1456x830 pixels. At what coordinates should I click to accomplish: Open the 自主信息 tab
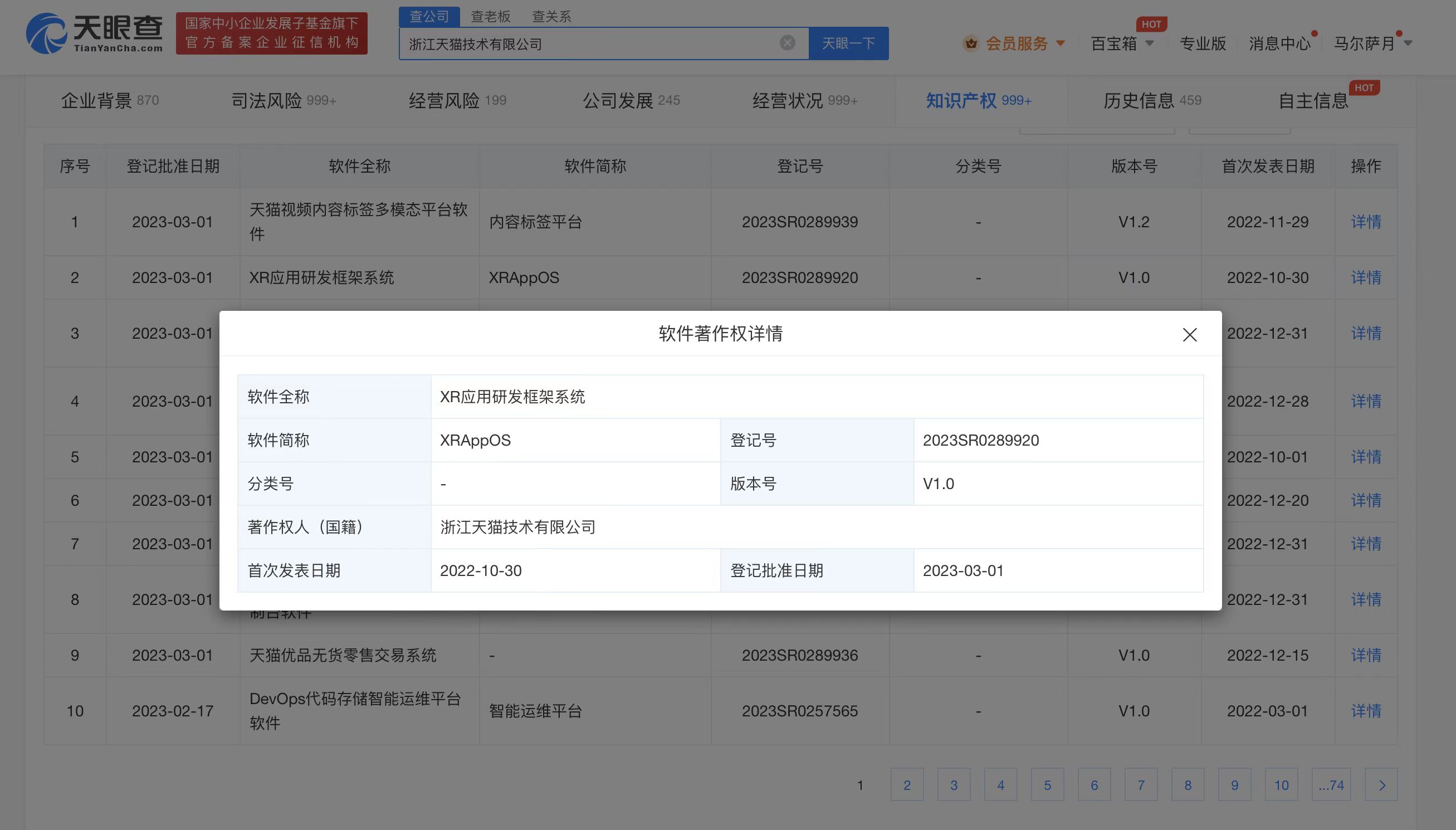click(1313, 101)
